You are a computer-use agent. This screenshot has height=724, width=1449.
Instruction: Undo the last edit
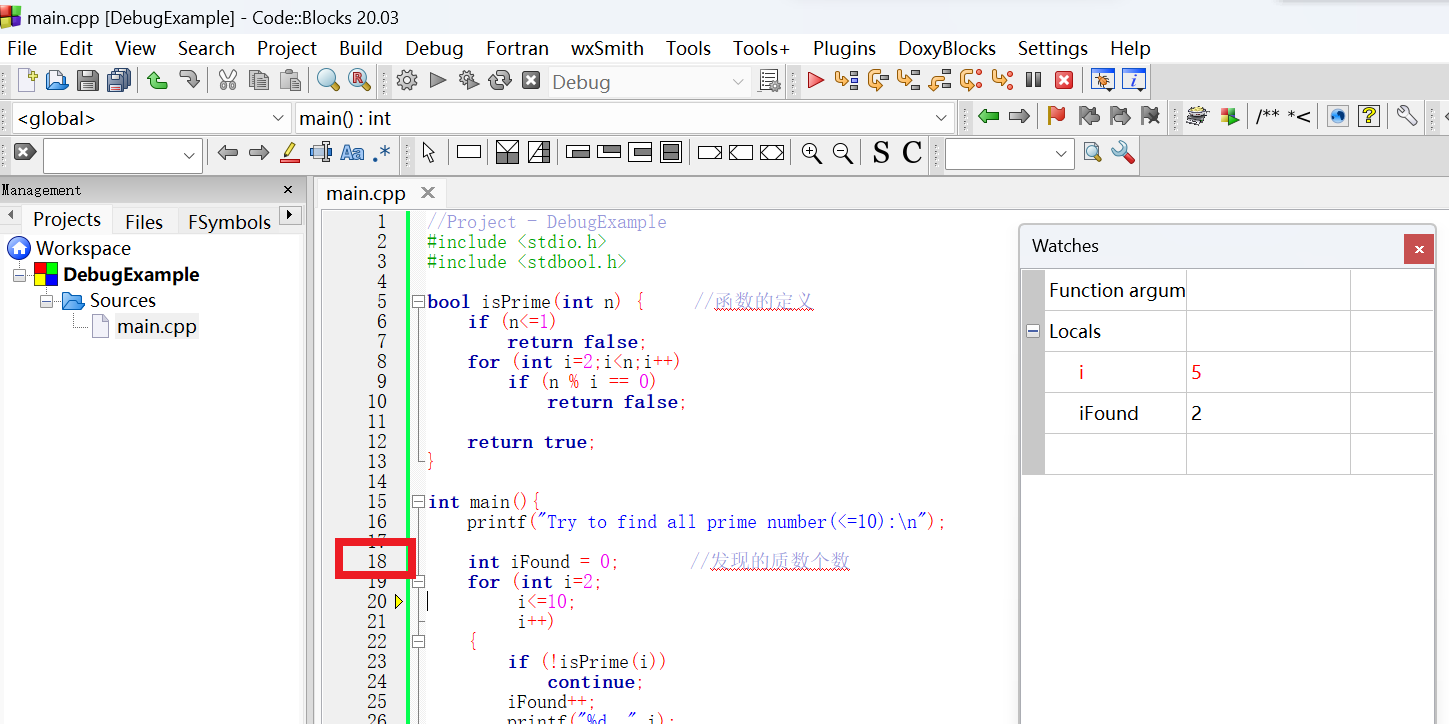tap(157, 80)
